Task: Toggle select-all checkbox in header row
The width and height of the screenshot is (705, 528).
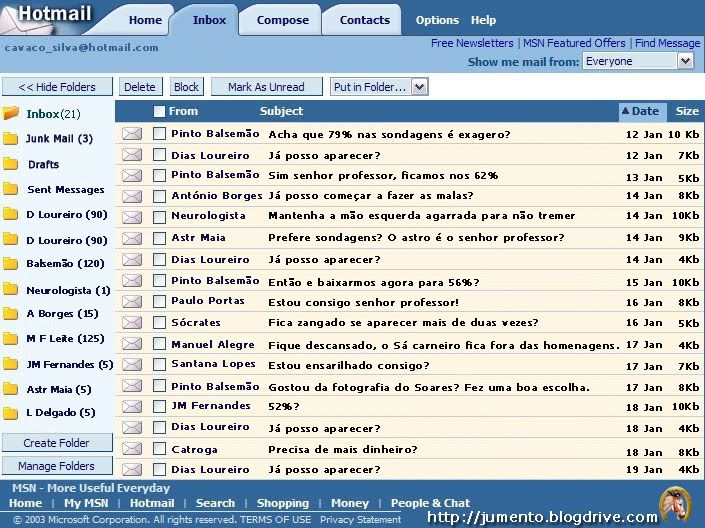Action: coord(159,112)
